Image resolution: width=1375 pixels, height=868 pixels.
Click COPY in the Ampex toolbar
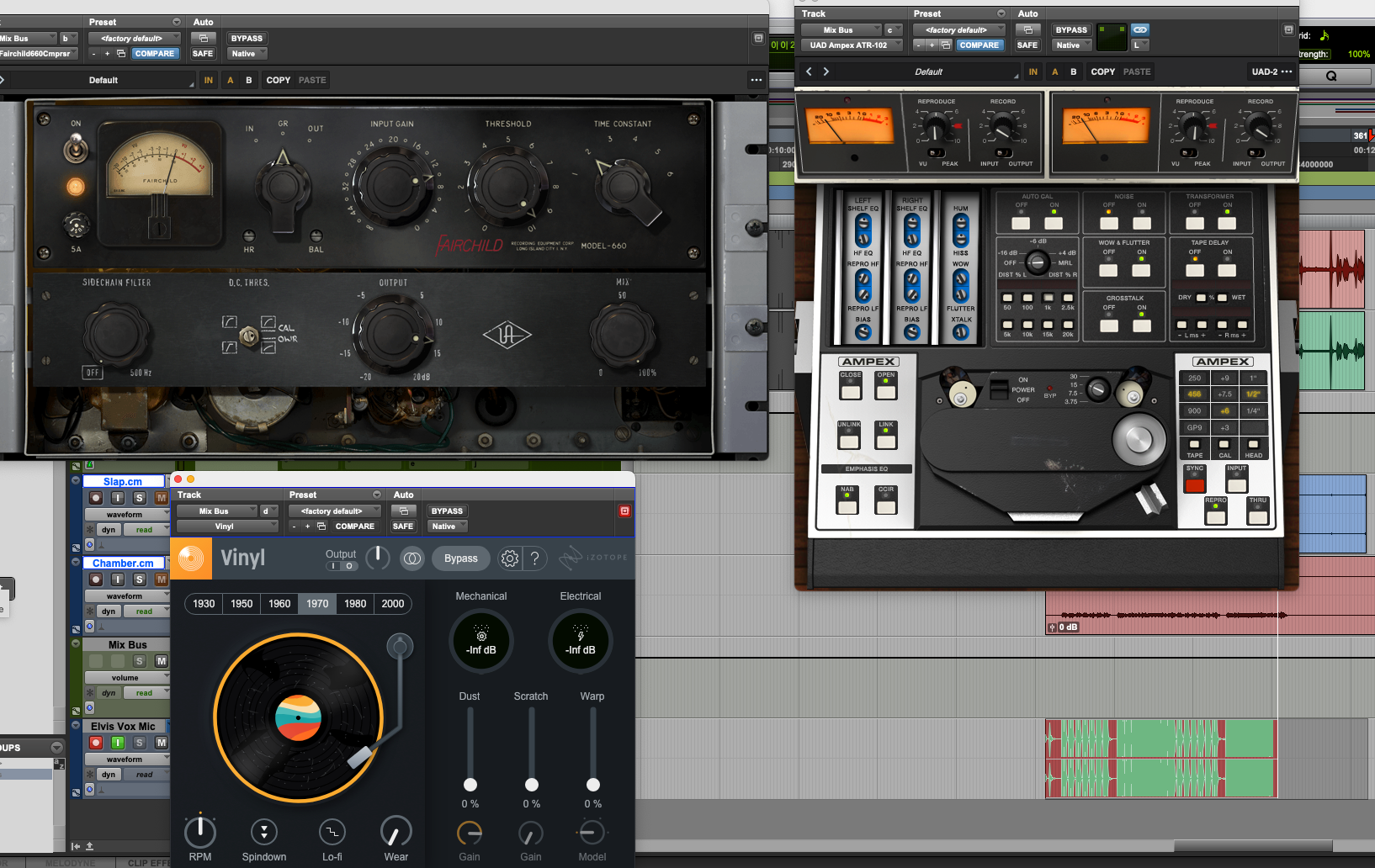click(1103, 71)
